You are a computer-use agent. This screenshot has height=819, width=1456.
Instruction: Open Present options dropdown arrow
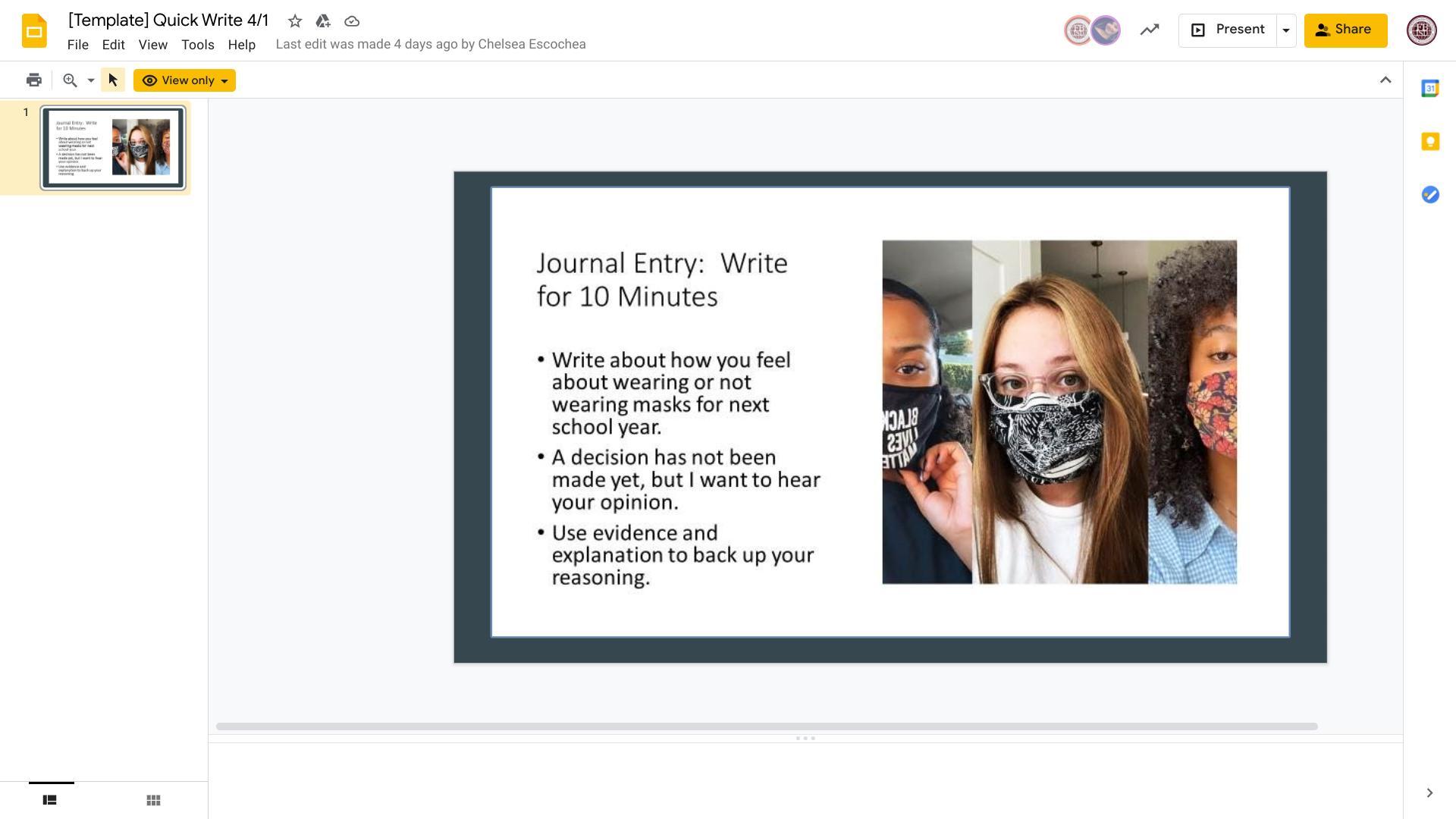[x=1285, y=30]
